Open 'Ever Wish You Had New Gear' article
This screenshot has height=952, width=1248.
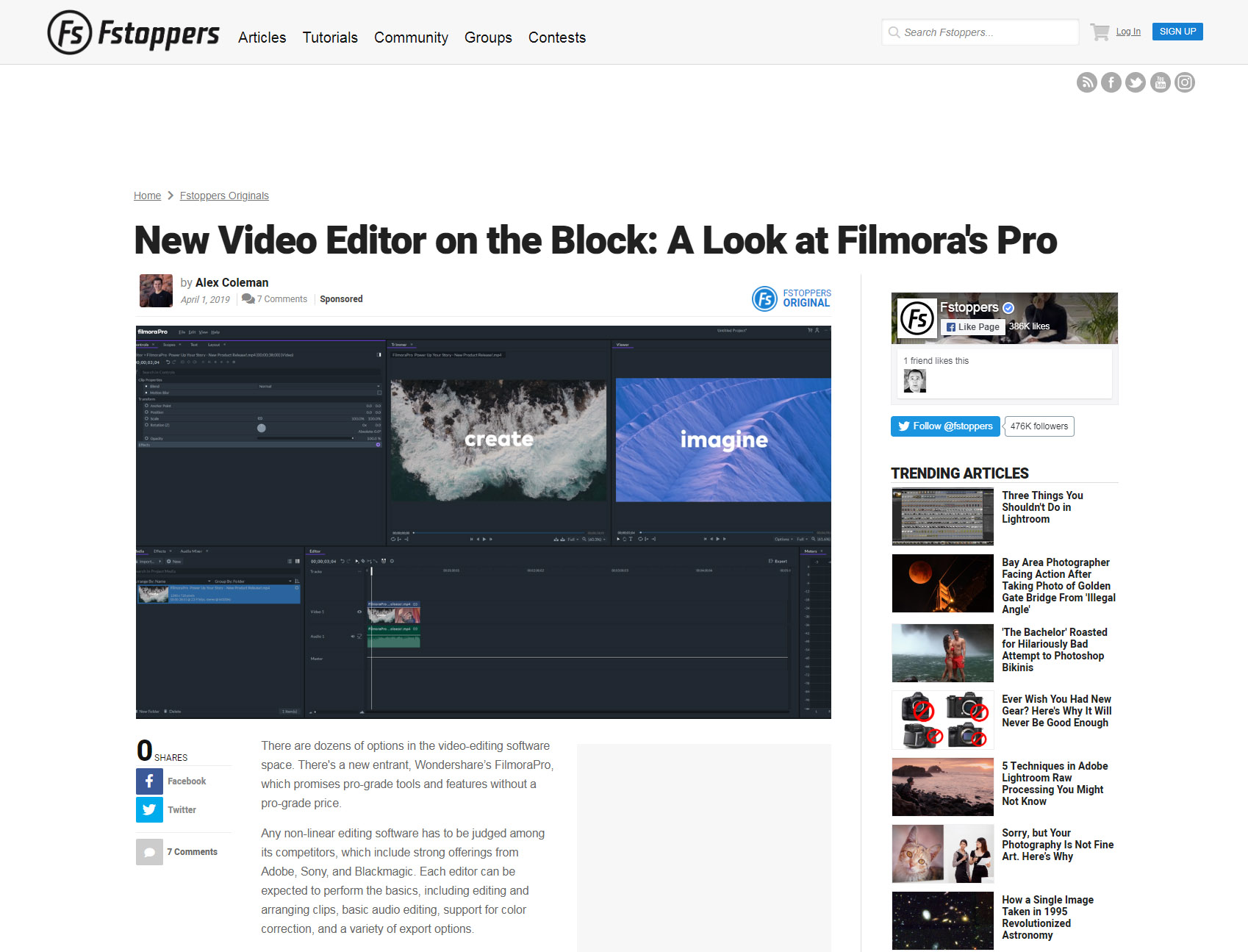(x=1056, y=711)
